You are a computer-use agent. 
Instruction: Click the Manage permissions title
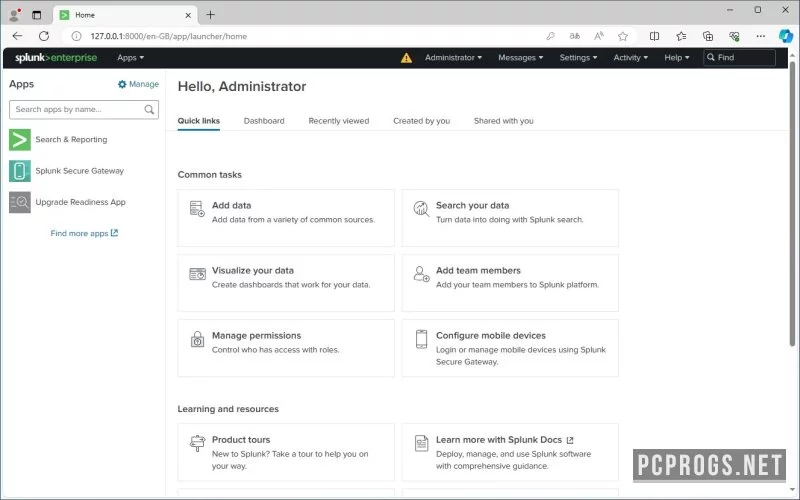[256, 335]
